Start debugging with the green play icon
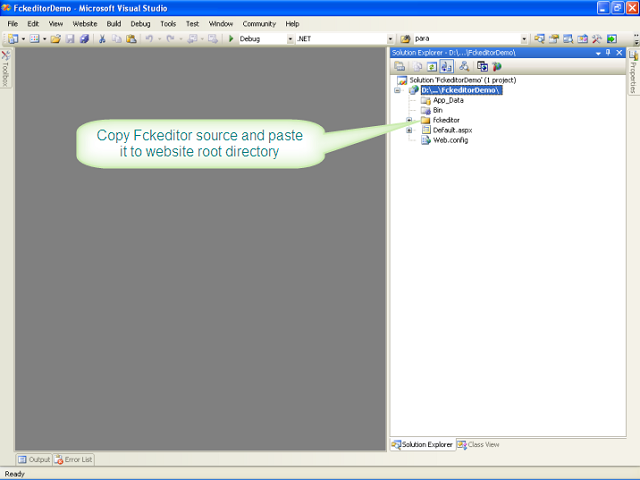640x480 pixels. coord(231,39)
